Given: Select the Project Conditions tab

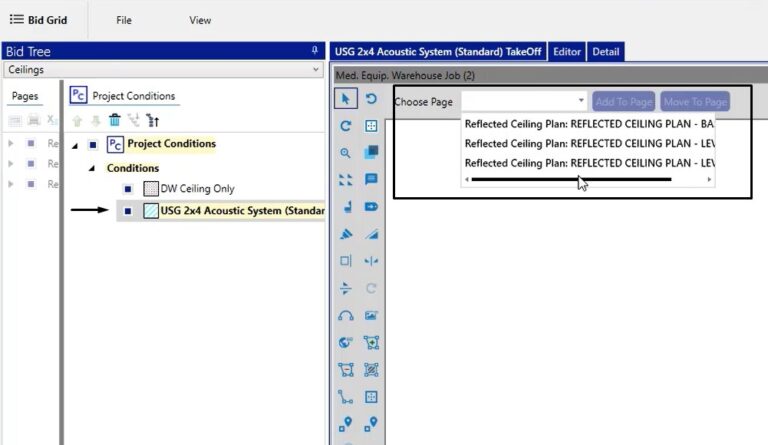Looking at the screenshot, I should pos(124,95).
